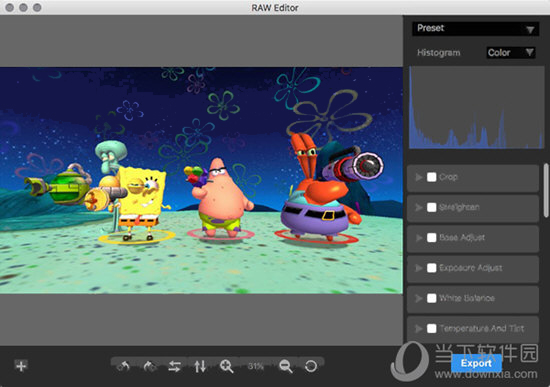This screenshot has width=550, height=387.
Task: Click the Histogram label
Action: tap(438, 53)
